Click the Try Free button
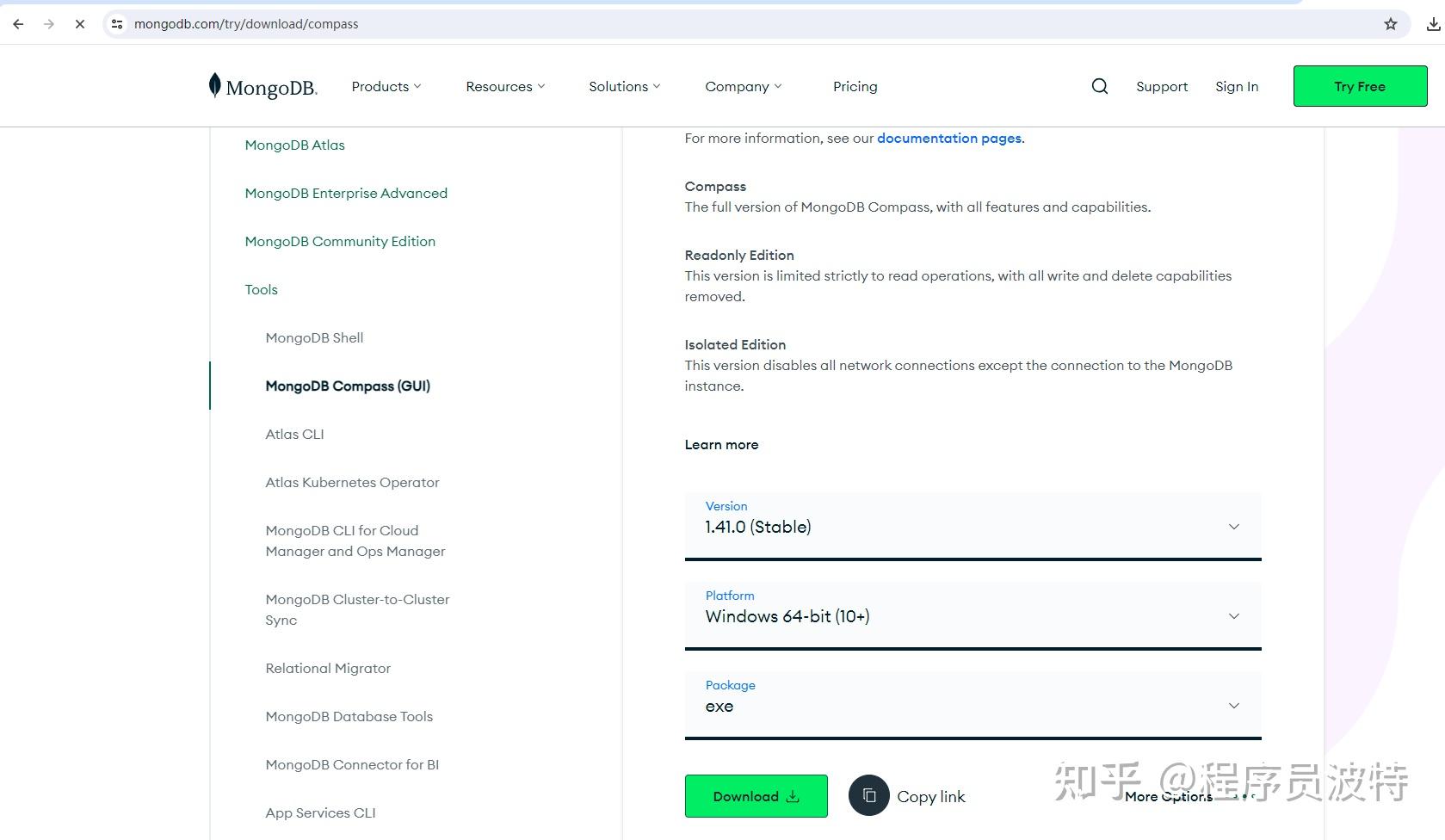 coord(1360,86)
